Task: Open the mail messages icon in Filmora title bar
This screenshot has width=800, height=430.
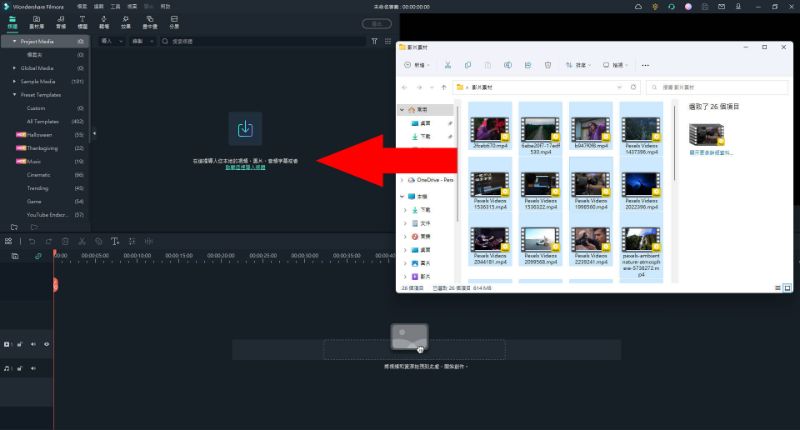Action: (721, 7)
